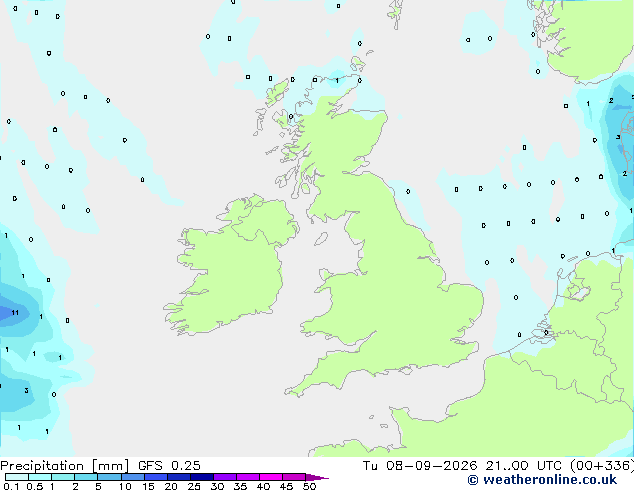Click the legend label "50"
634x490 pixels.
[x=309, y=486]
